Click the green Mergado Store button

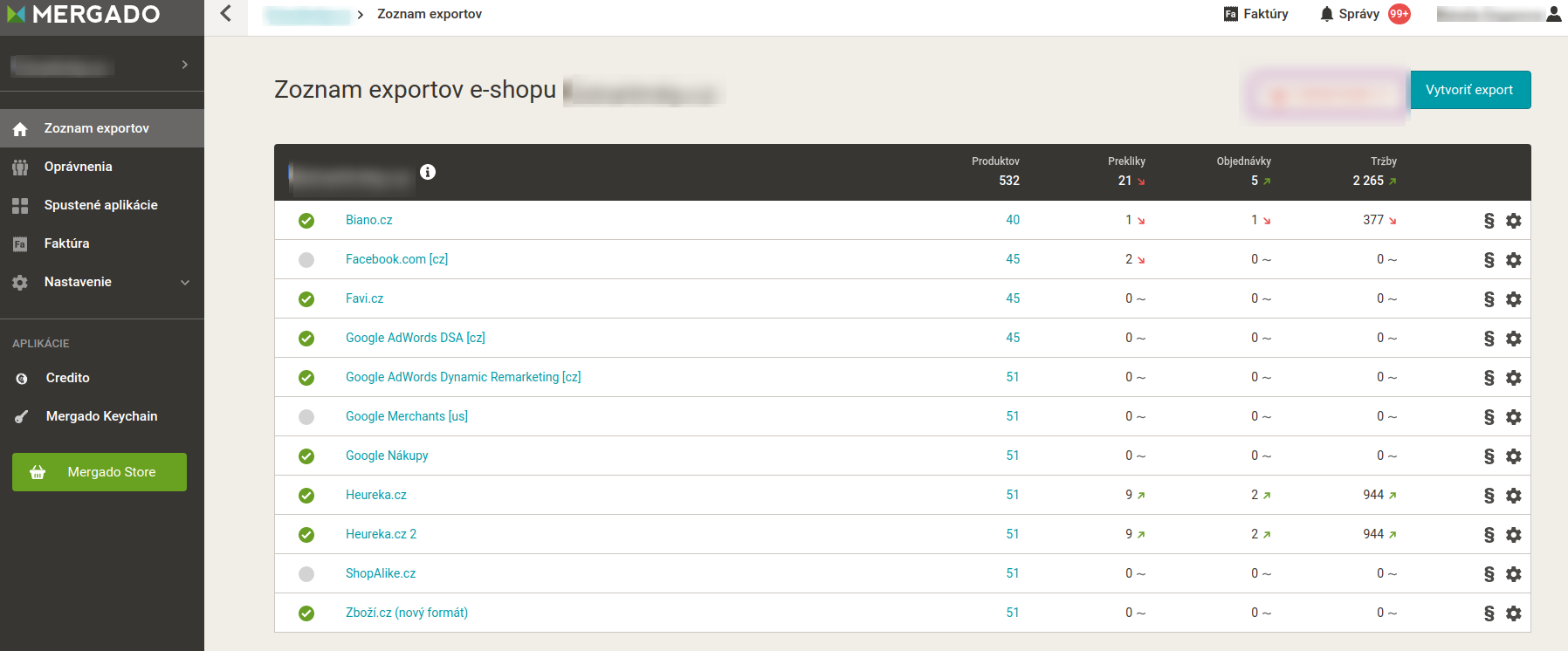coord(100,472)
